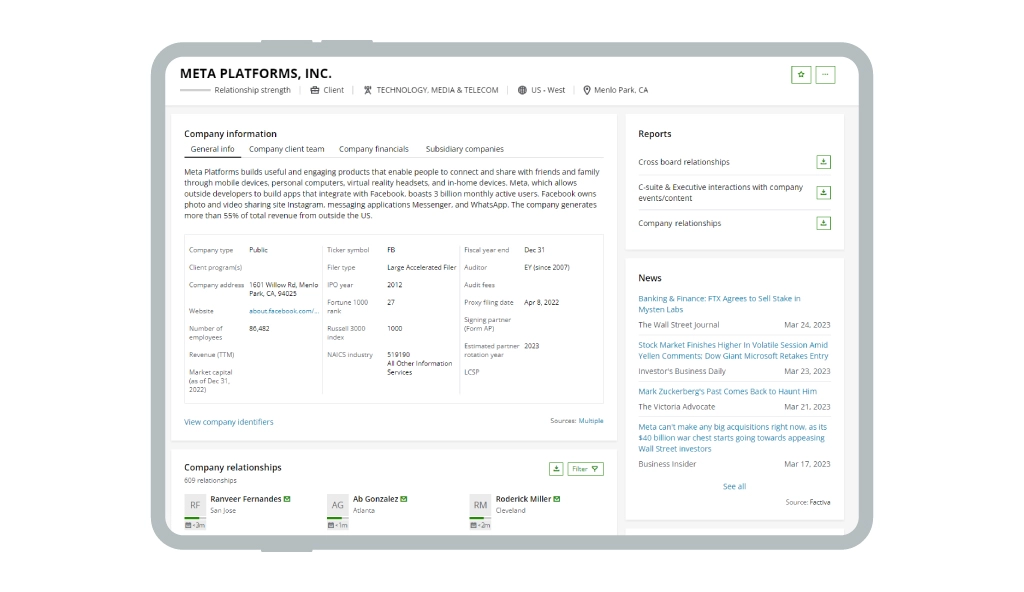Click See all in the News panel

coord(734,486)
